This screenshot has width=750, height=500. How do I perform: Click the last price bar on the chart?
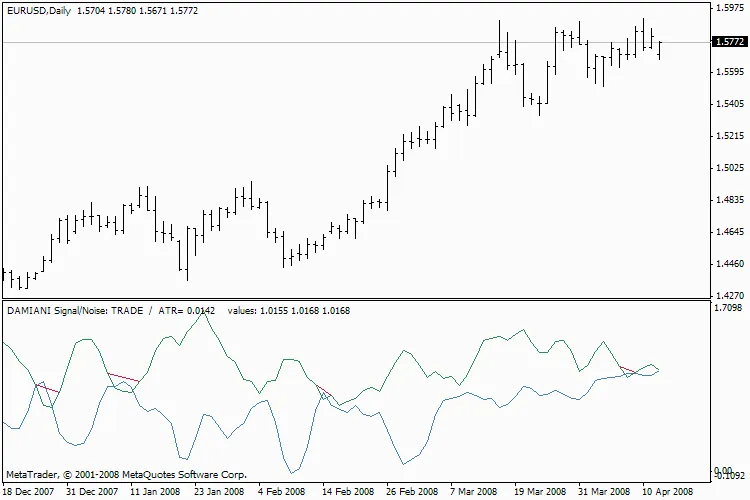(659, 50)
